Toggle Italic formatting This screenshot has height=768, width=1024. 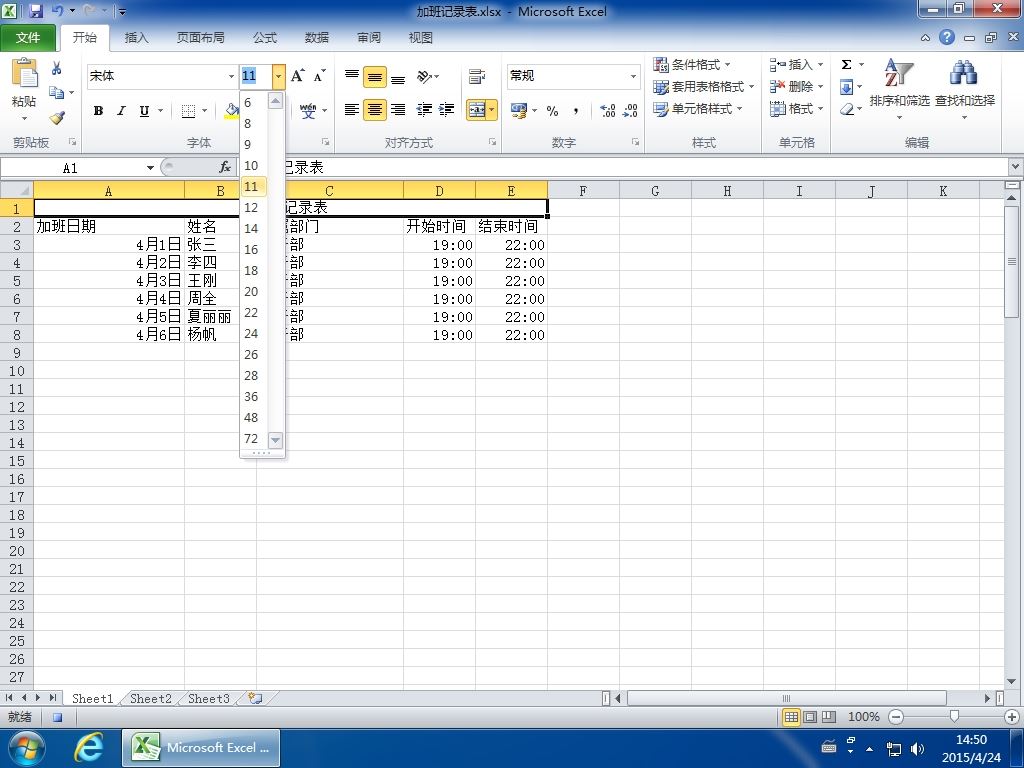click(x=121, y=111)
